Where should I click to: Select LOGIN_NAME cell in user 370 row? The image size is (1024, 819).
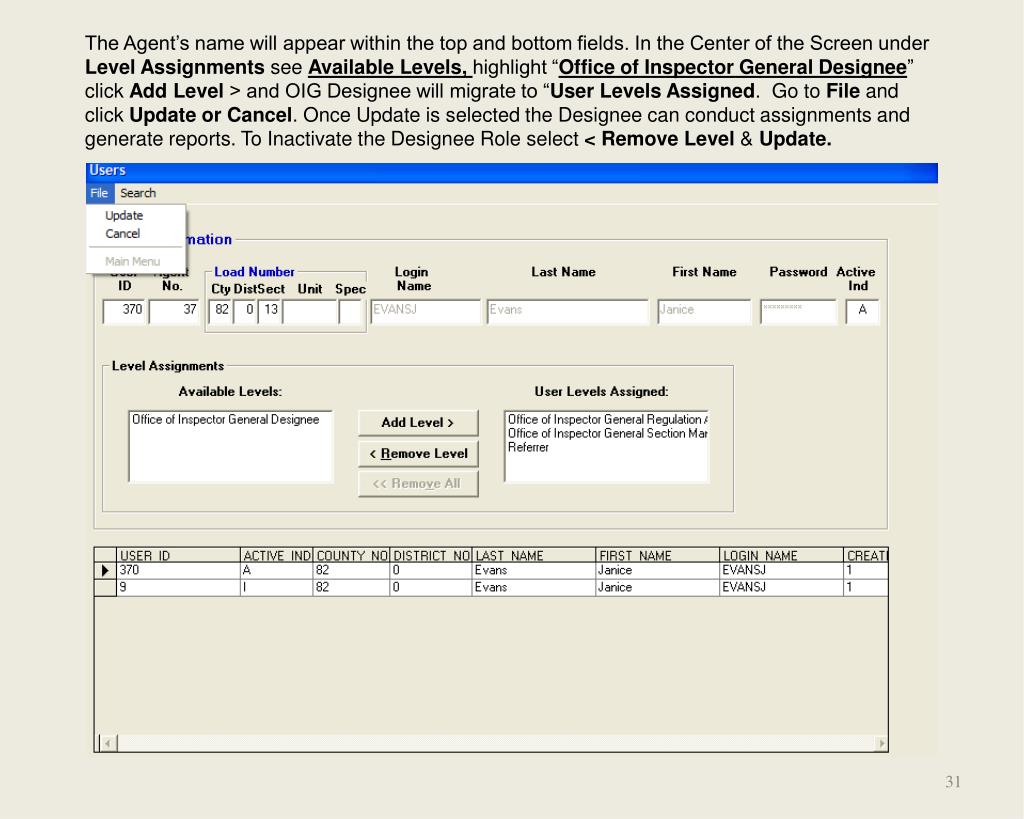pyautogui.click(x=781, y=570)
